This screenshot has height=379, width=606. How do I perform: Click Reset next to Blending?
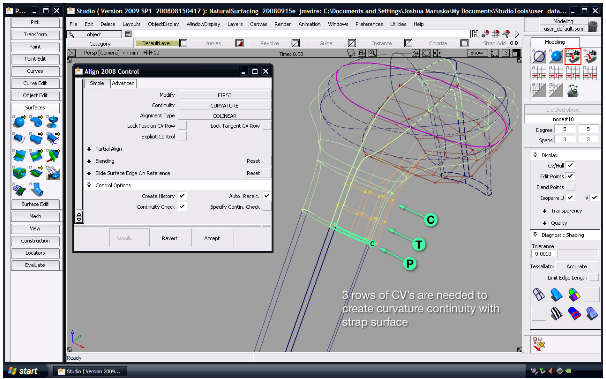pos(253,161)
